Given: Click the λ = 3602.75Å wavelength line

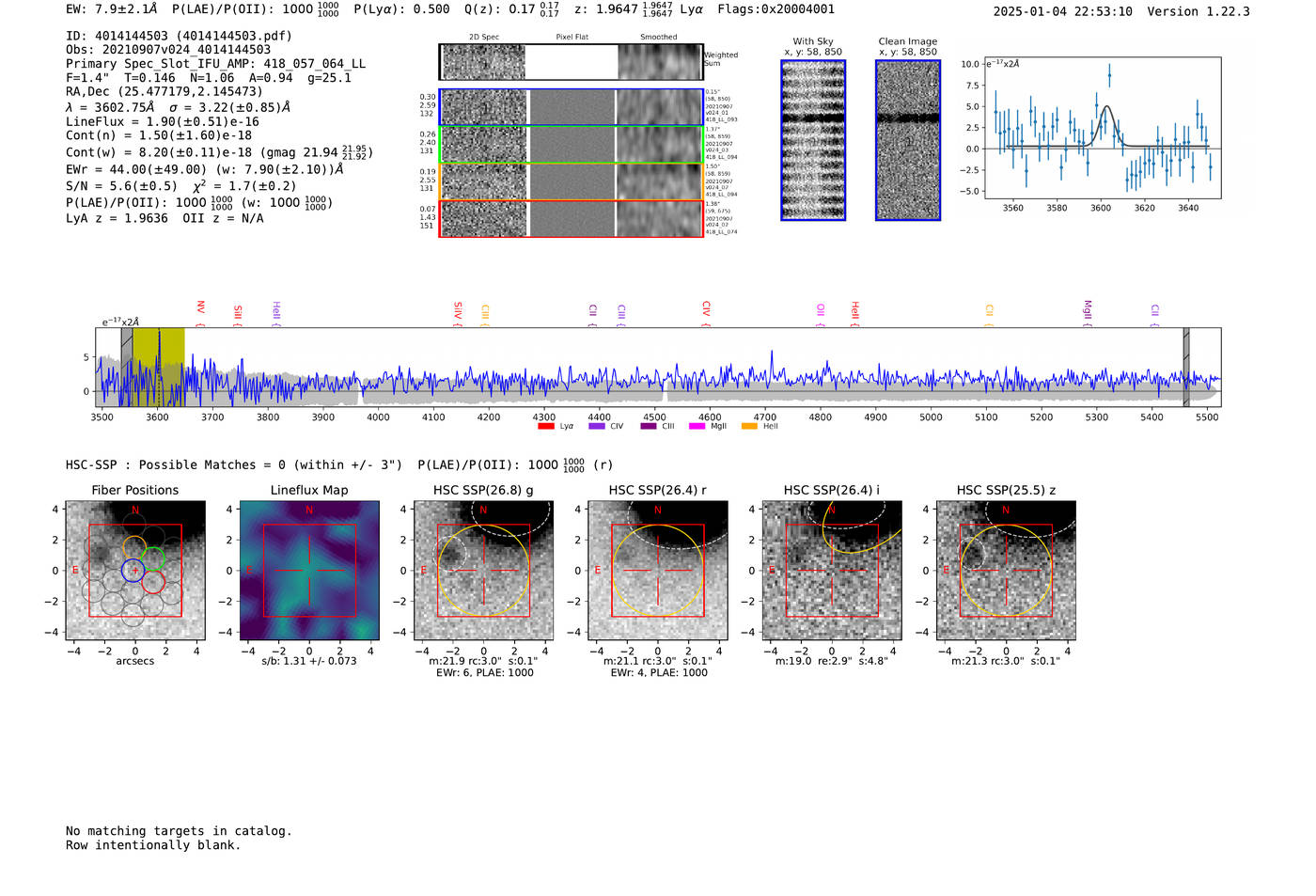Looking at the screenshot, I should (x=179, y=107).
